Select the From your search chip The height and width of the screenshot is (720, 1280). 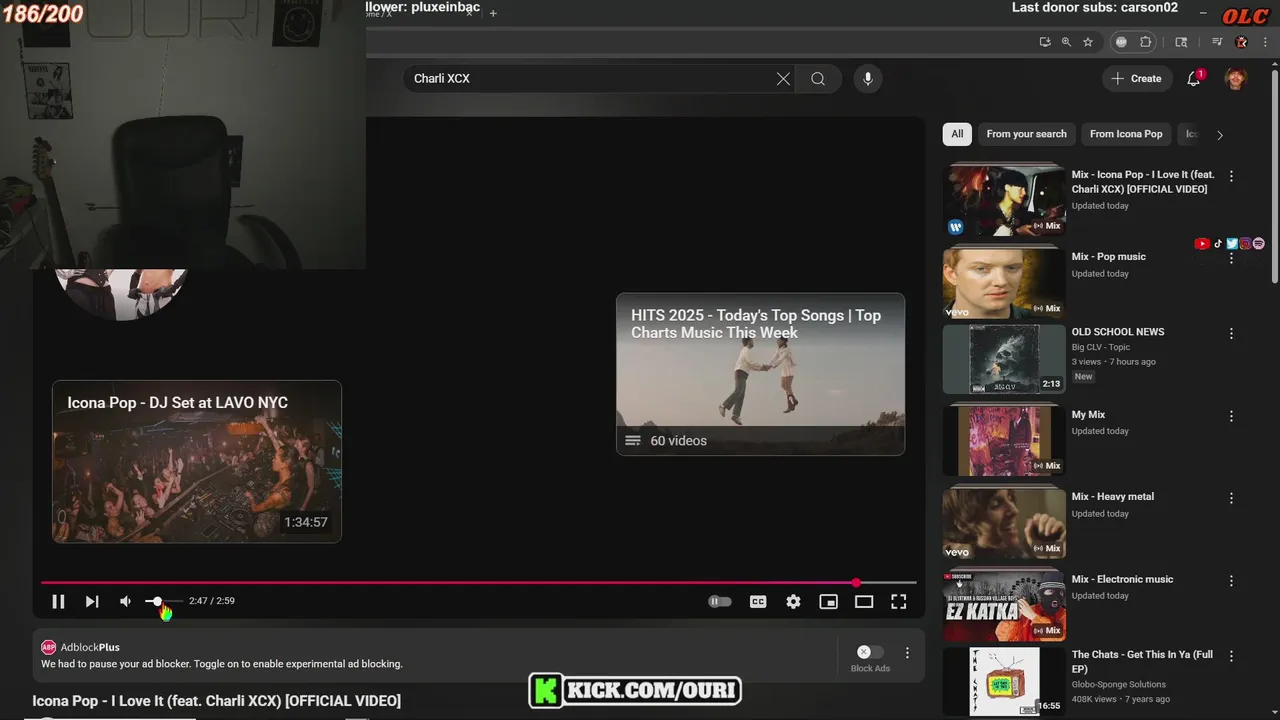pos(1026,134)
